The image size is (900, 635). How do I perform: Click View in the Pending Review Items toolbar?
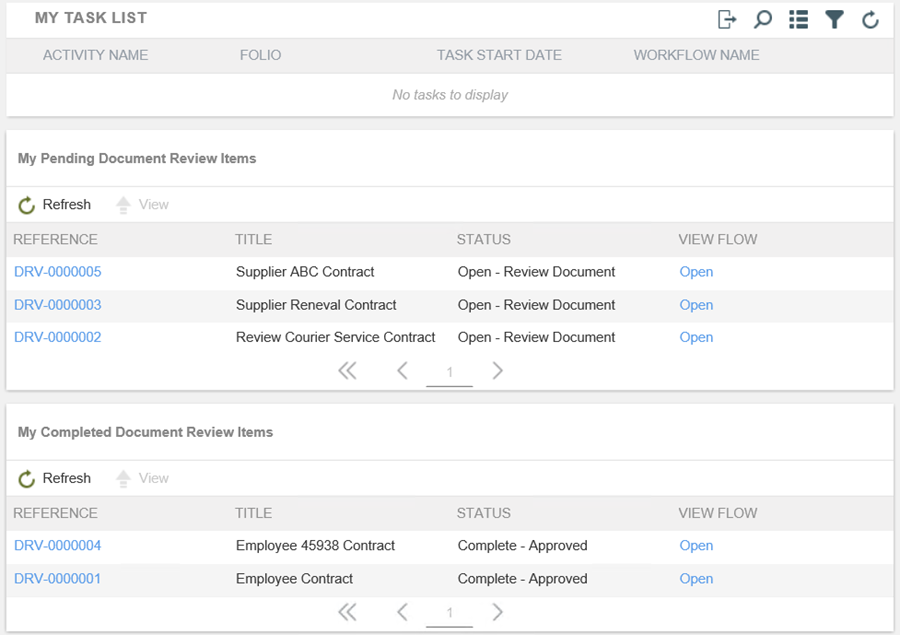click(x=143, y=205)
